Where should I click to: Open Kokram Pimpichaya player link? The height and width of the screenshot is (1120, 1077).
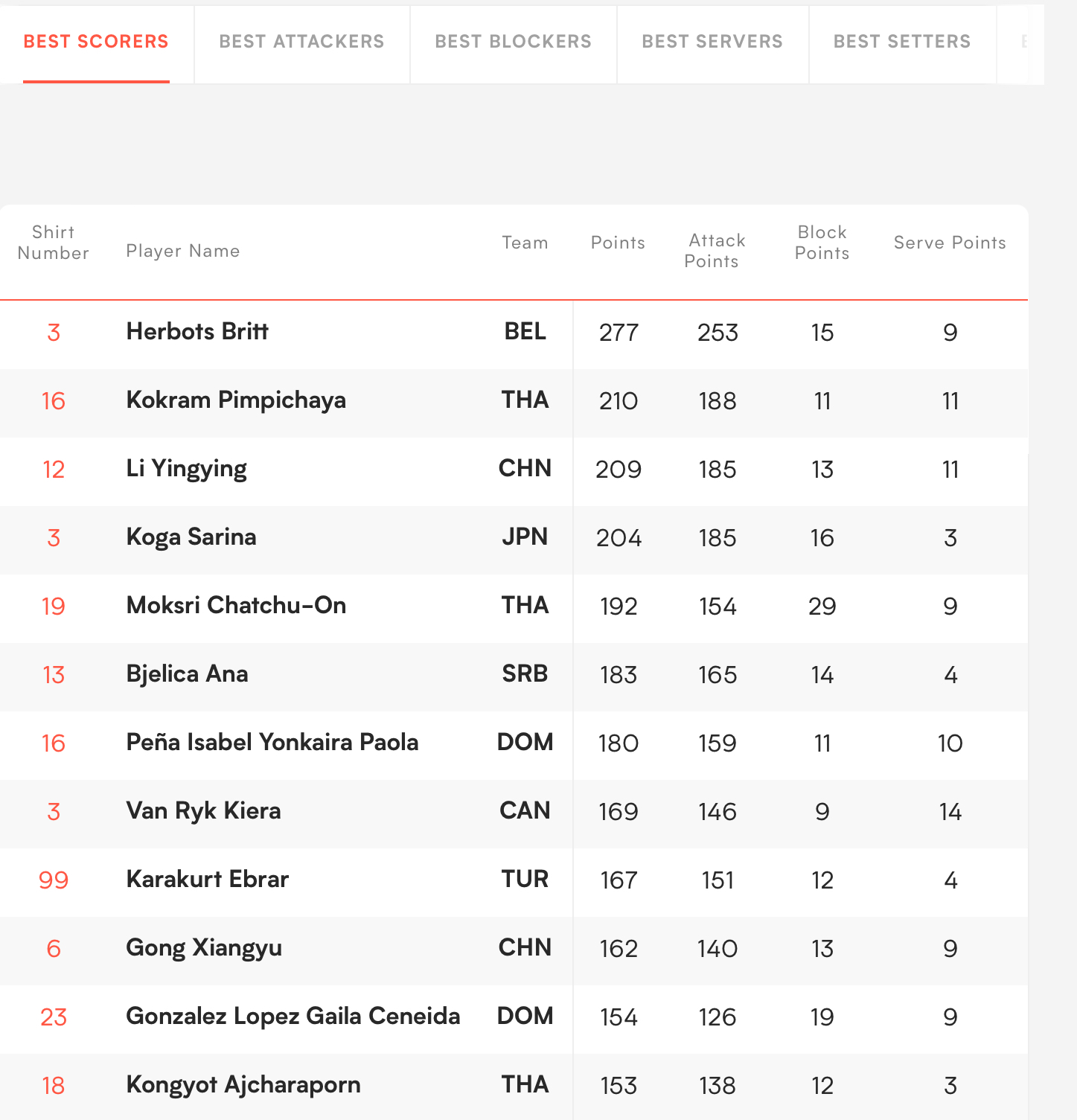tap(236, 400)
